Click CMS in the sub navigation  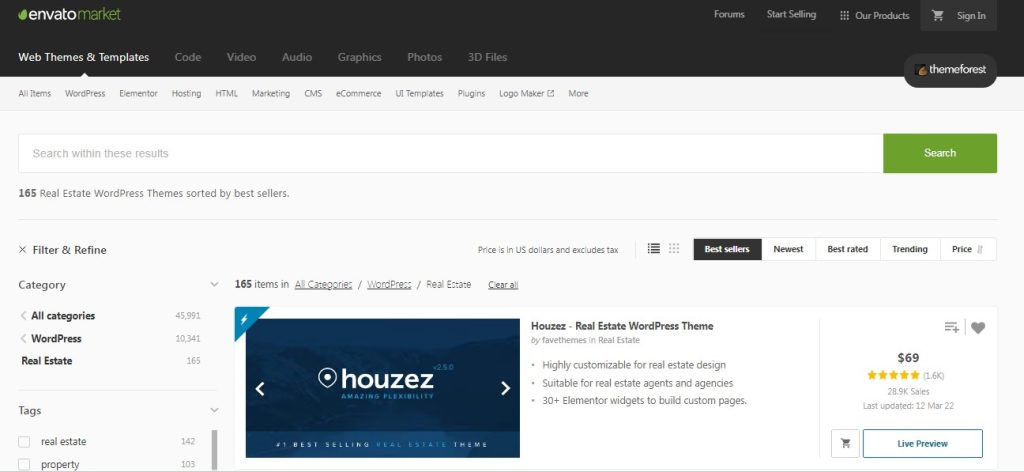313,93
